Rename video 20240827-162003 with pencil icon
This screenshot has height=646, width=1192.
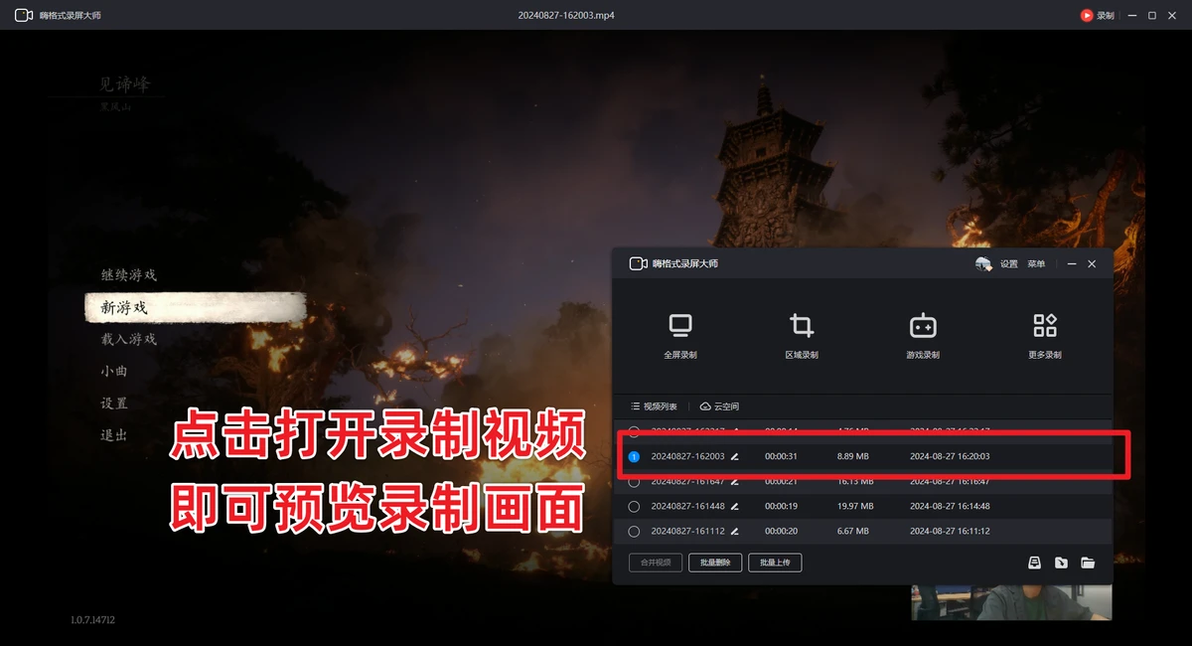coord(734,457)
